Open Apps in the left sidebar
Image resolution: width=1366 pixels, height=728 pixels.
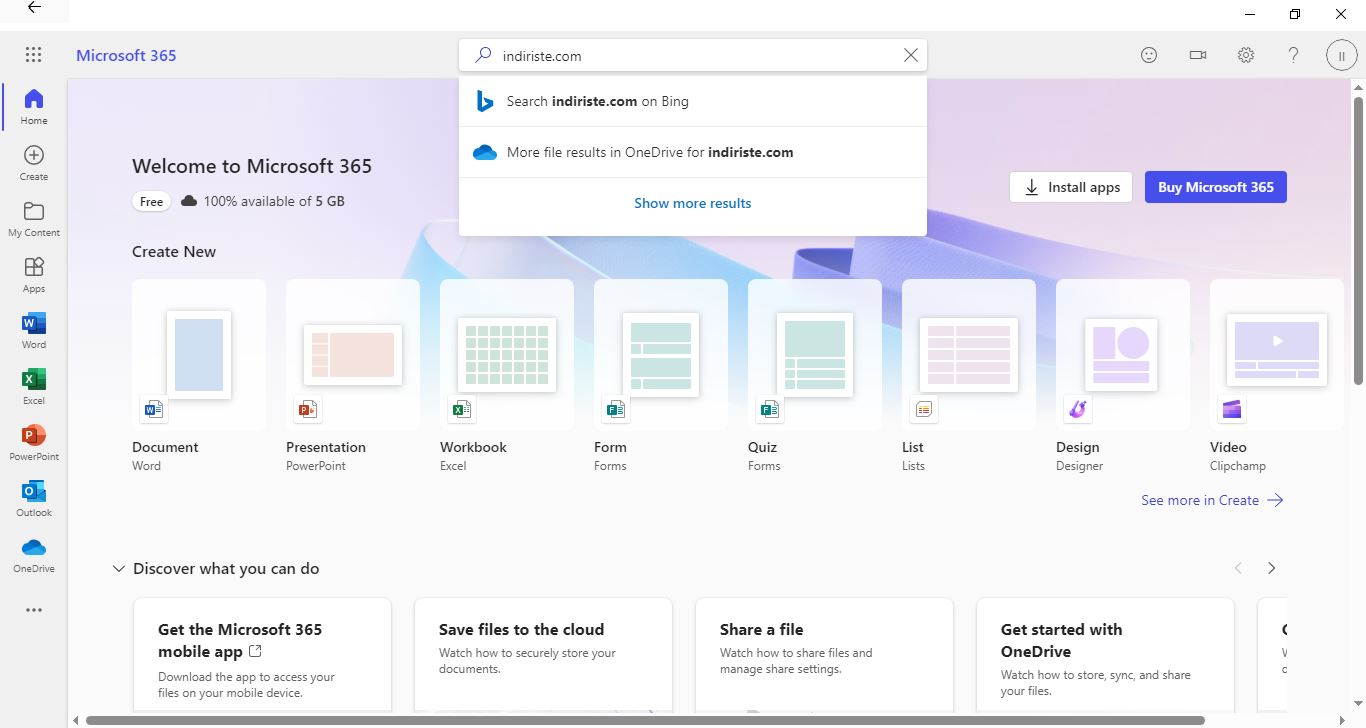coord(34,274)
